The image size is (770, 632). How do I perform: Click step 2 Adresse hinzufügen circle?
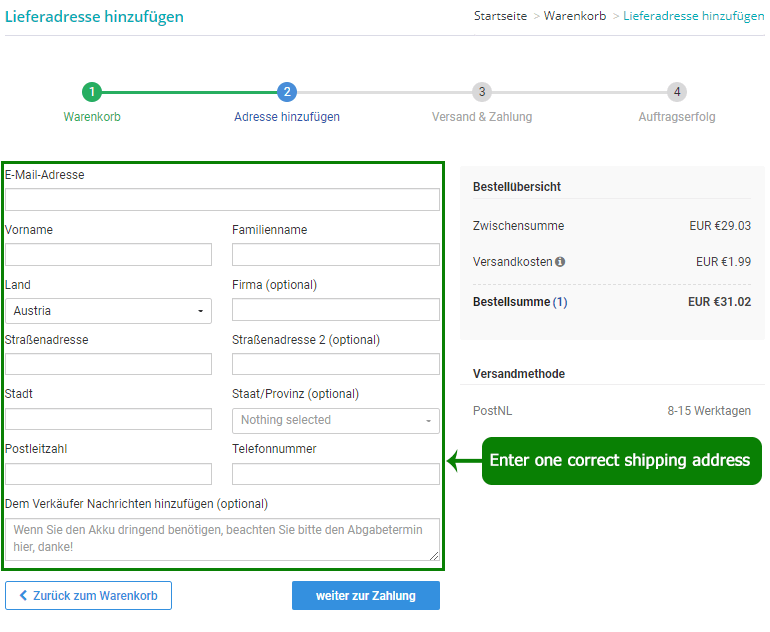tap(287, 92)
